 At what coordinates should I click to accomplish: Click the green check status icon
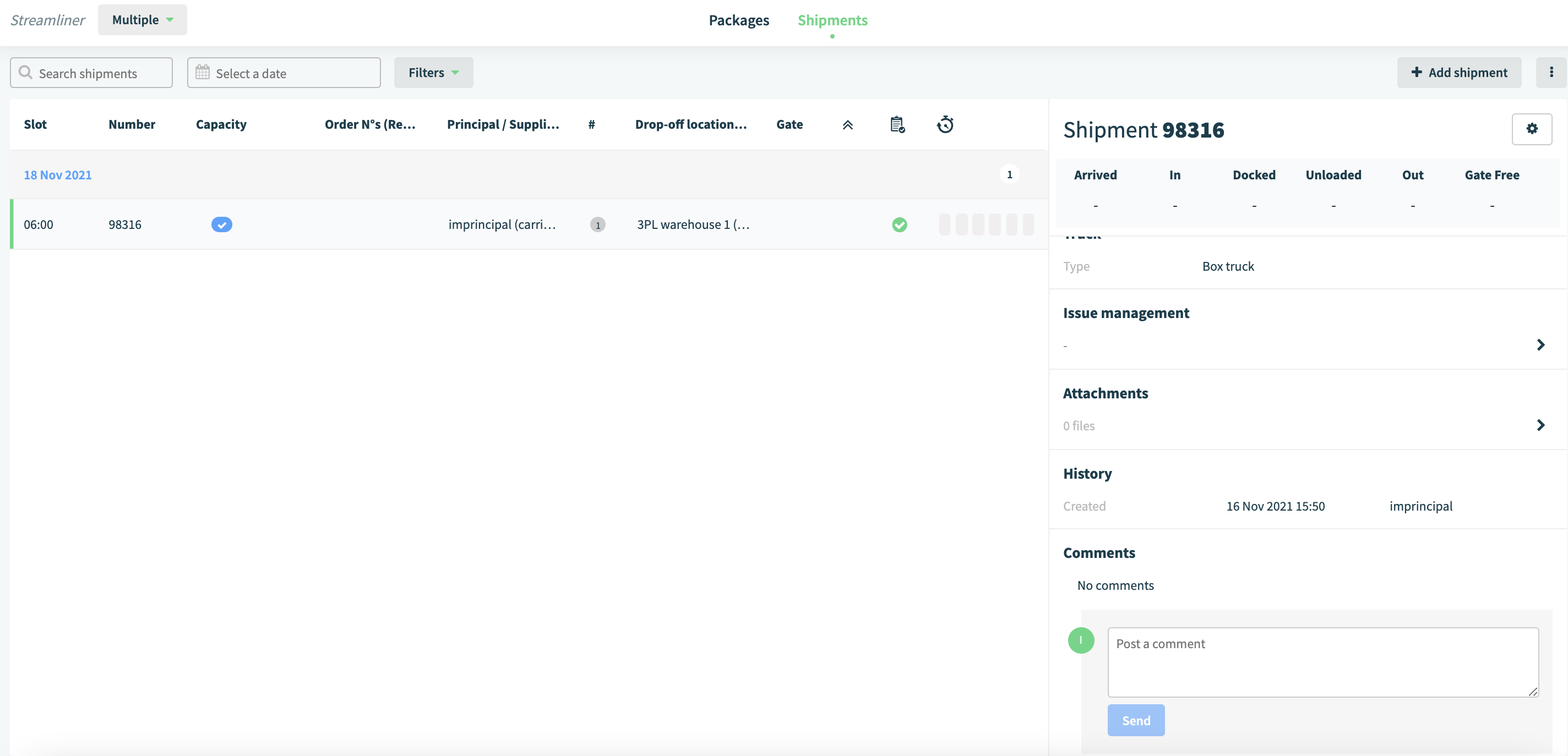click(x=899, y=224)
